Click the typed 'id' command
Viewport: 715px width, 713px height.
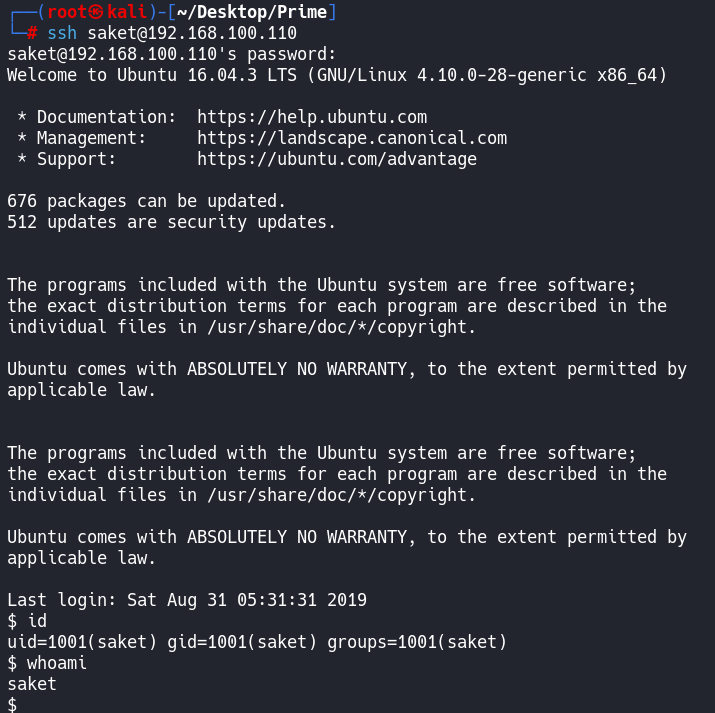pos(37,621)
